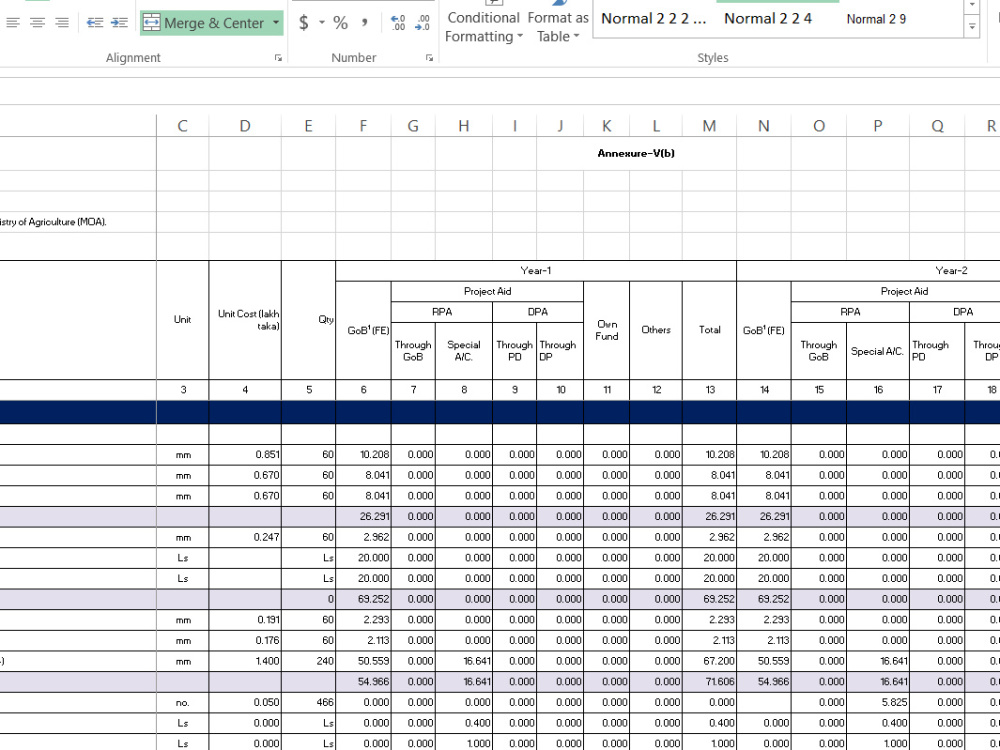Expand the cell styles gallery

972,27
